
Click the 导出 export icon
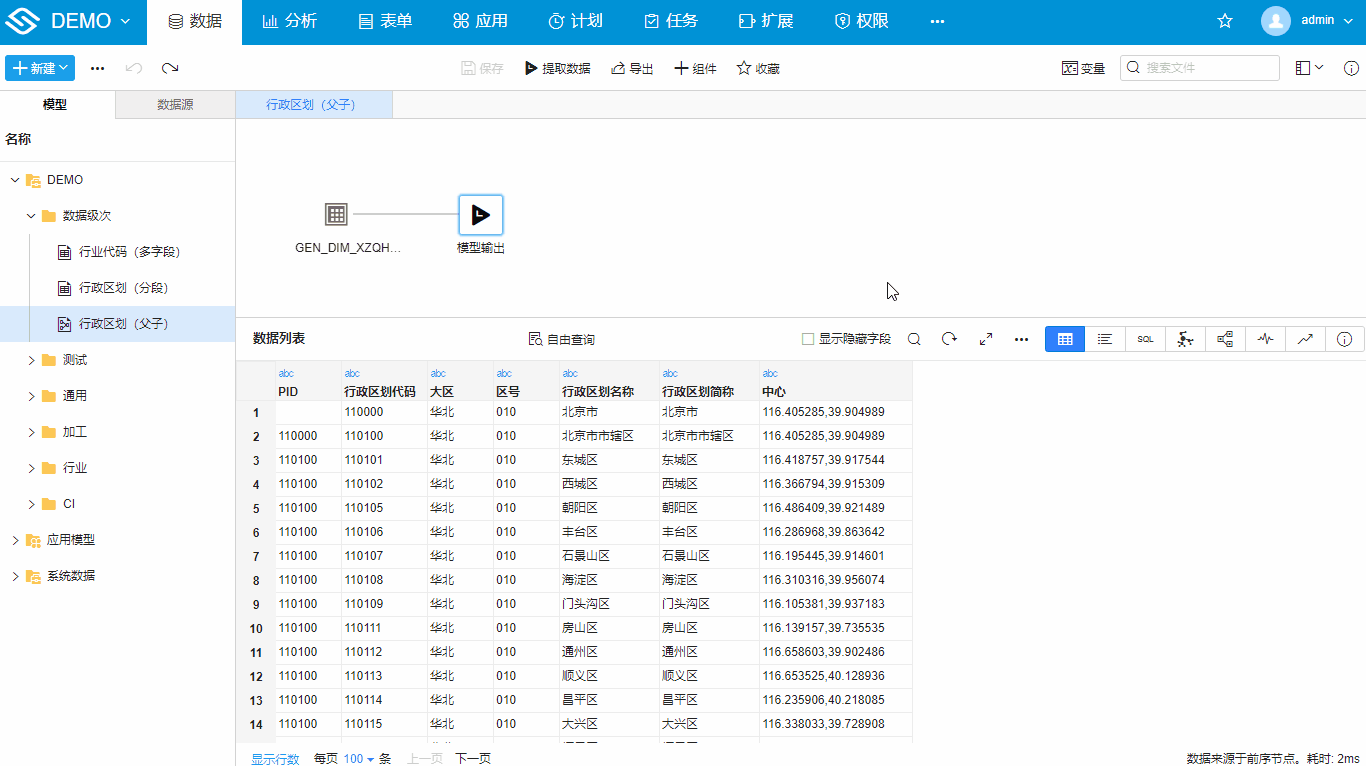pyautogui.click(x=620, y=69)
